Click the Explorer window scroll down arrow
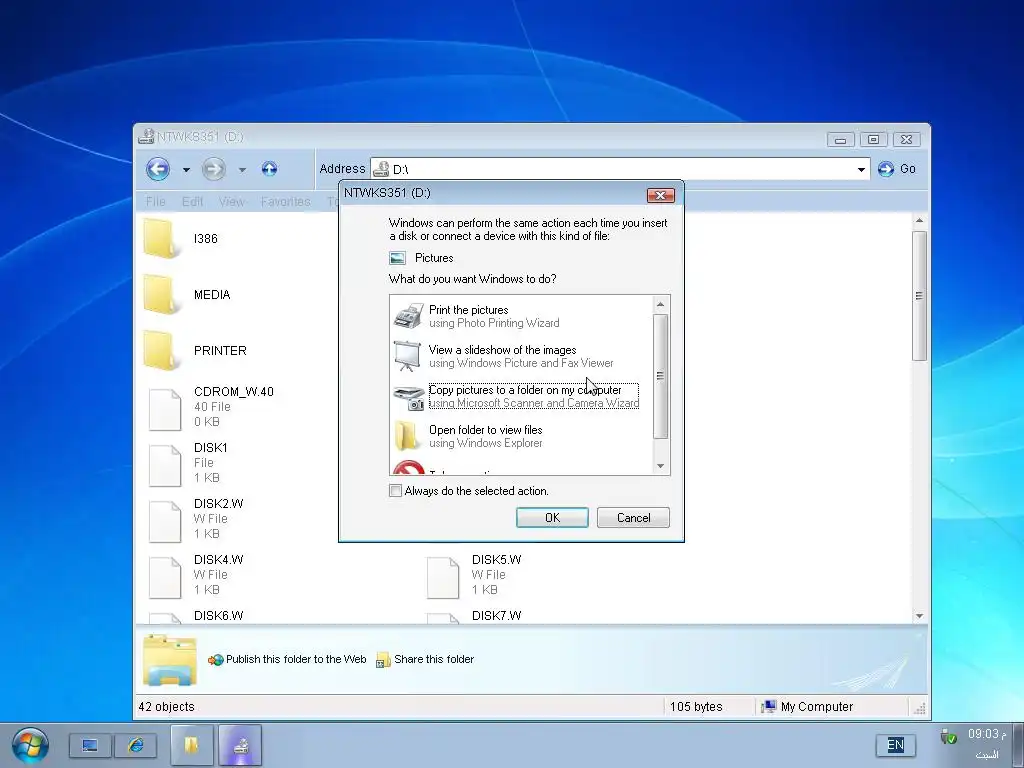The image size is (1024, 768). tap(919, 616)
